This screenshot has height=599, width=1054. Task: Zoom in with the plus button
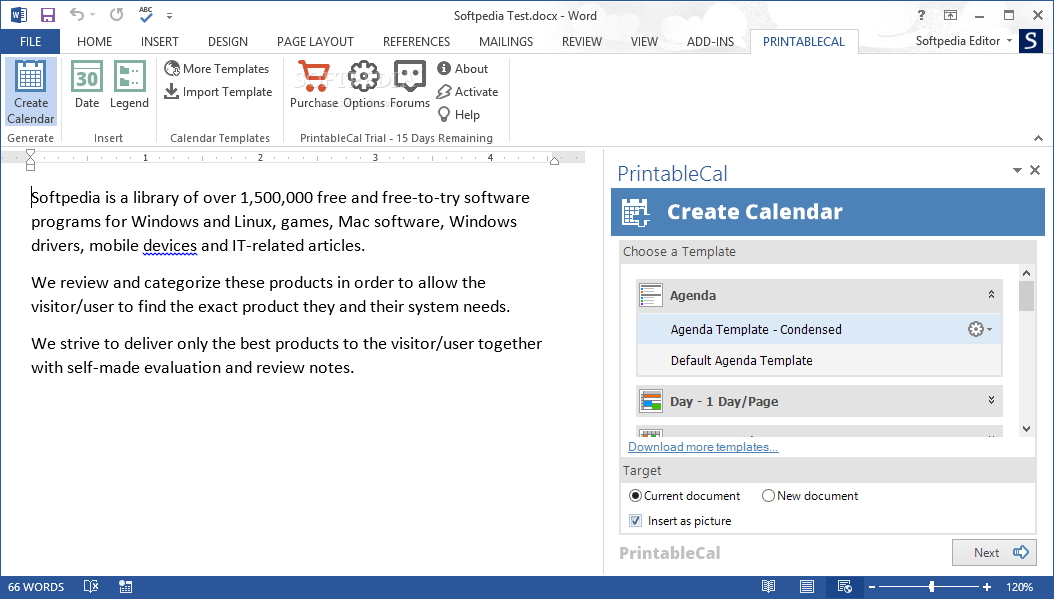[987, 587]
